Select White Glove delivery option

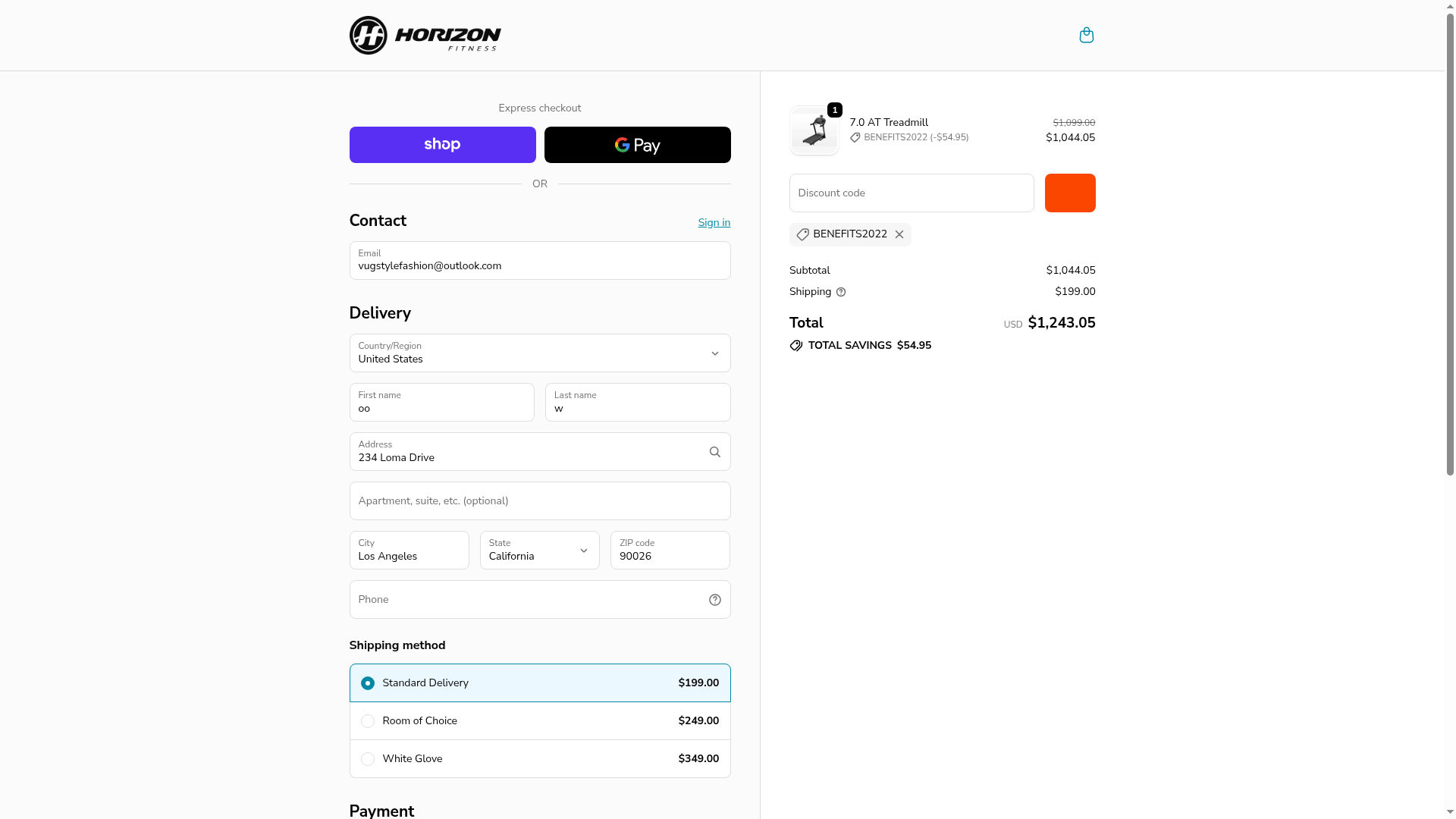(x=368, y=759)
